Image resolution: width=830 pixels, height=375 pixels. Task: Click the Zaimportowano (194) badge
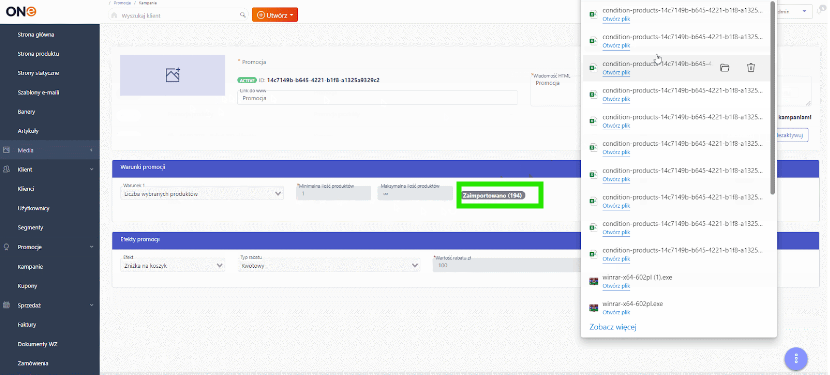(x=493, y=195)
